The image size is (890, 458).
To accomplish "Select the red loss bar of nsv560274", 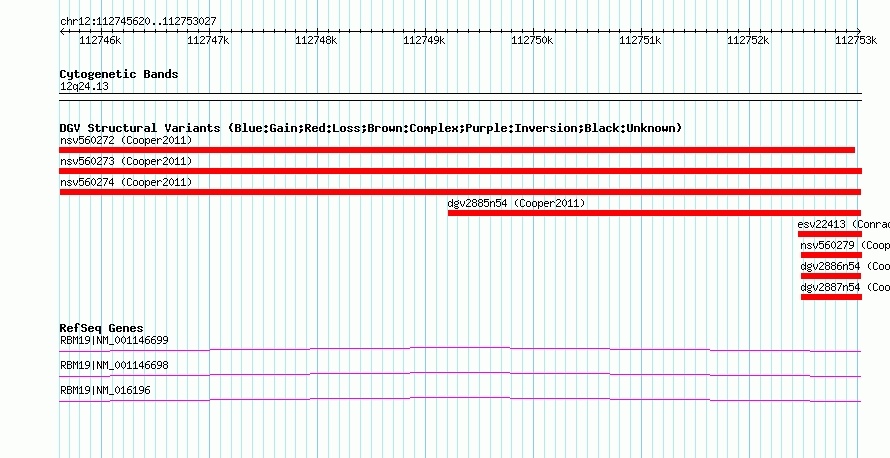I will (460, 192).
